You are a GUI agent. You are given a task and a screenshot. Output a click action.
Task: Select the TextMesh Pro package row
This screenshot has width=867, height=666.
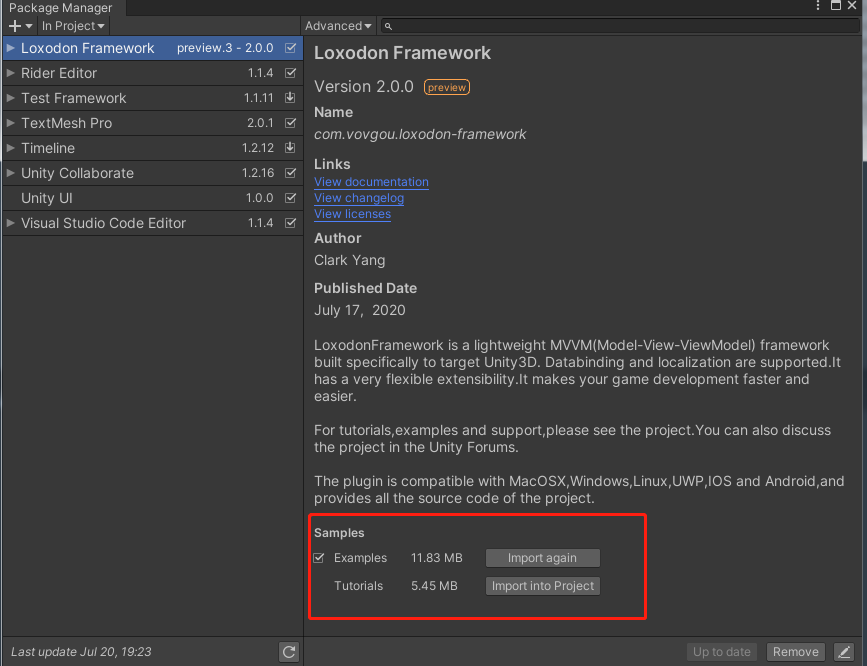(153, 123)
